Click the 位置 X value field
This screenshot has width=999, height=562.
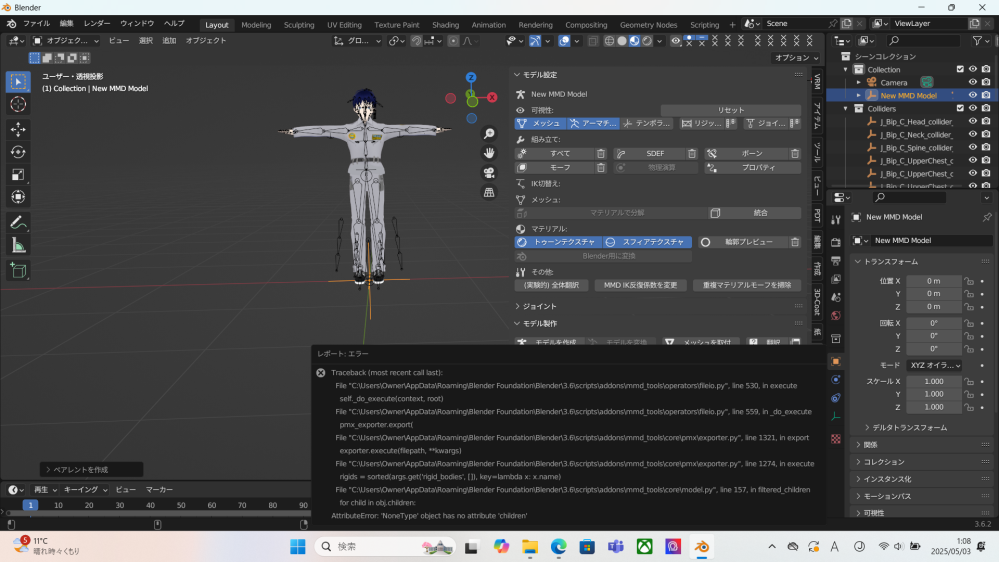click(x=933, y=281)
